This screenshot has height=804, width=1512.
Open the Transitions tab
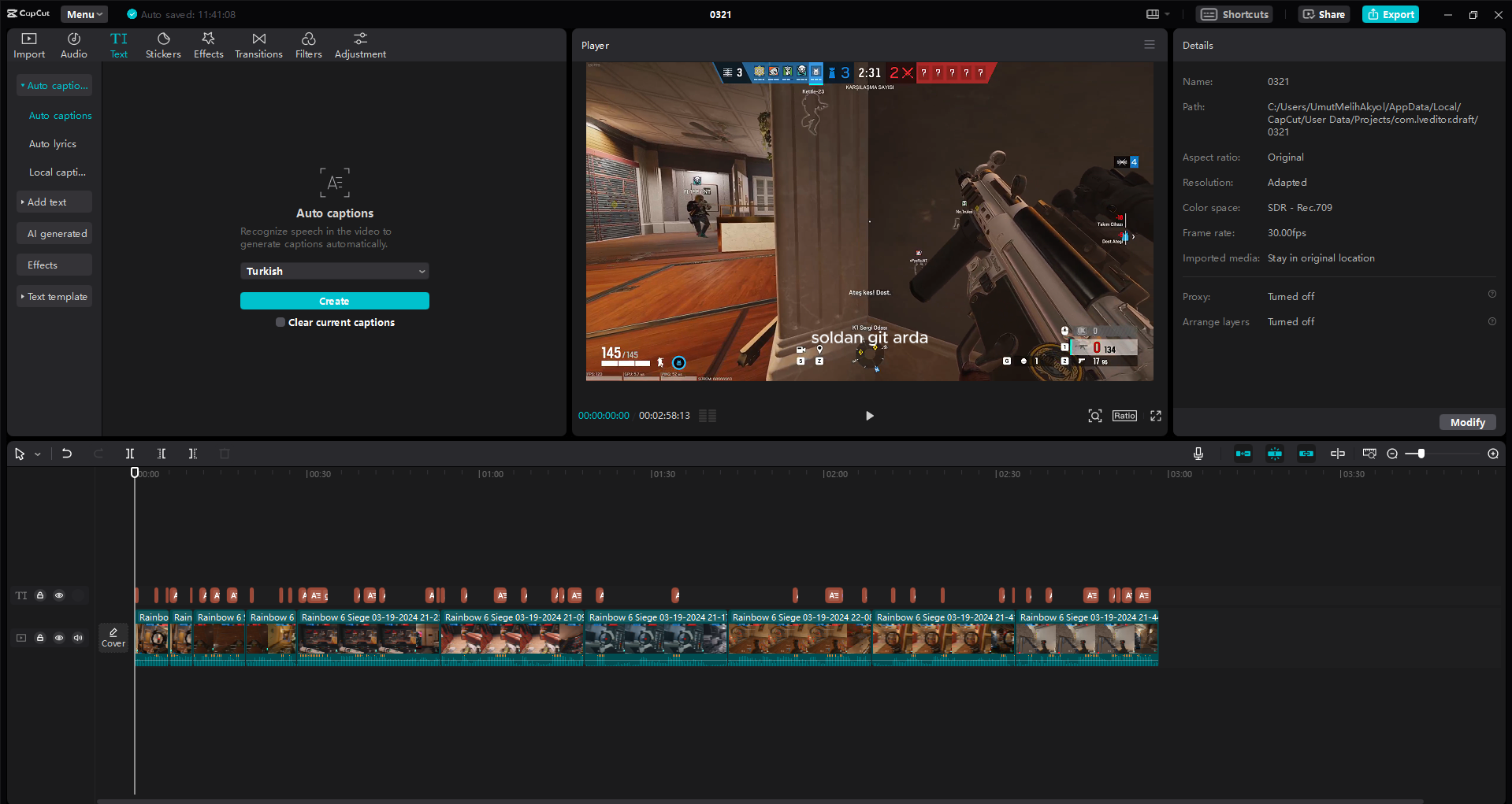click(258, 46)
